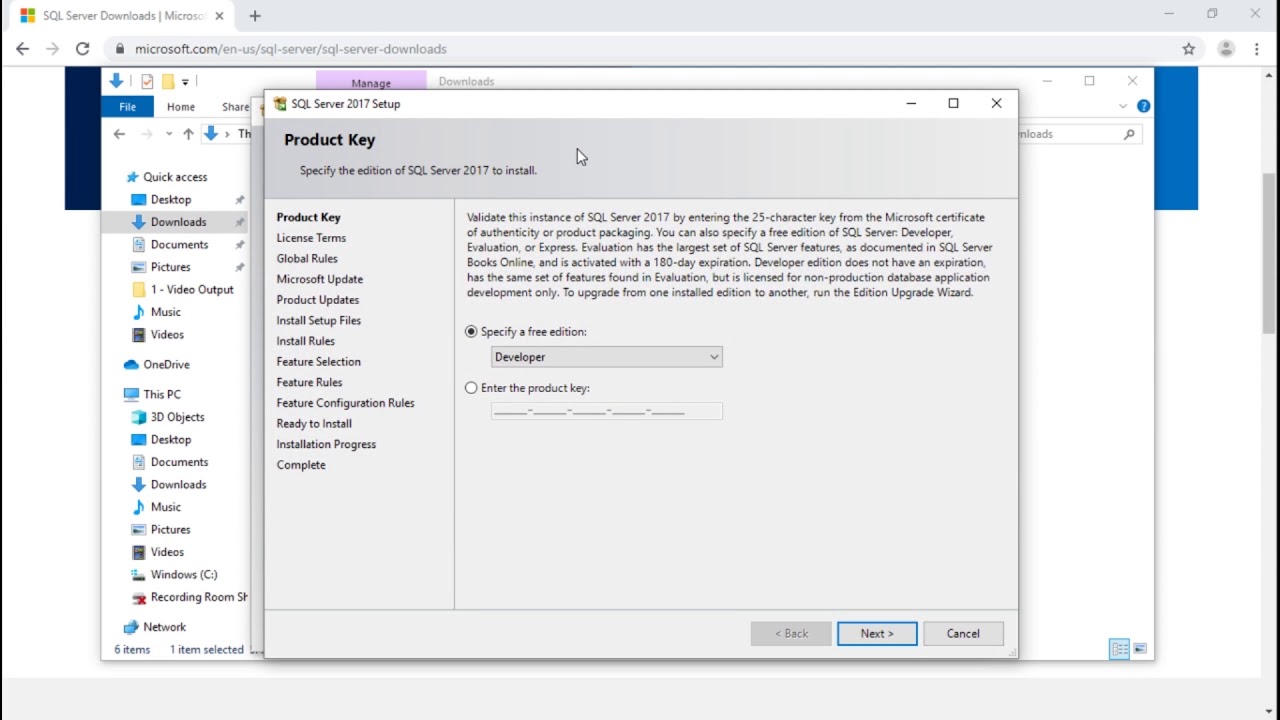Viewport: 1280px width, 720px height.
Task: Click the Videos film icon under Quick access
Action: pos(139,335)
